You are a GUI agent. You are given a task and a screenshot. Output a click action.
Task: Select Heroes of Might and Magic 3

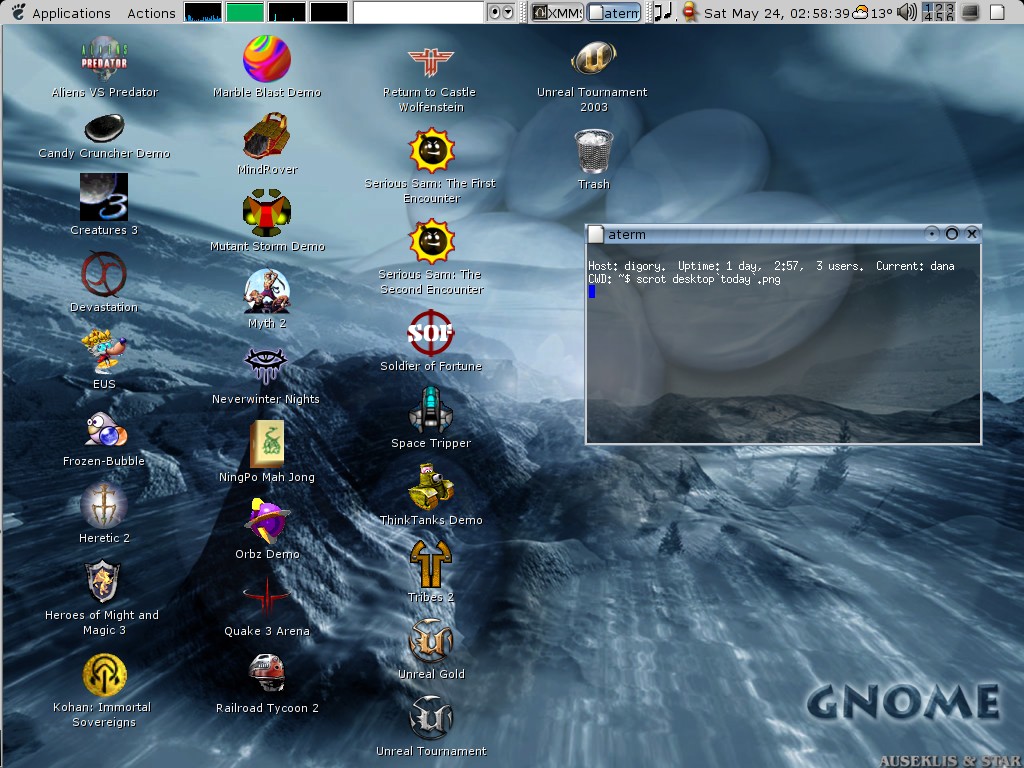103,581
